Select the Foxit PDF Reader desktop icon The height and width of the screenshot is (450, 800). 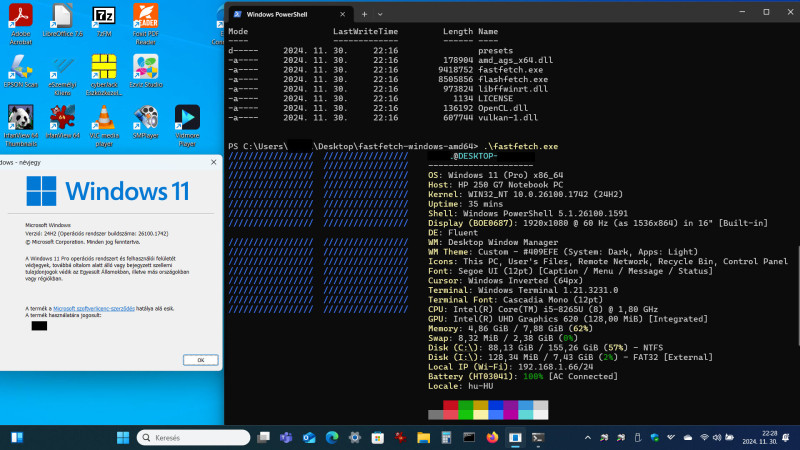pyautogui.click(x=145, y=24)
